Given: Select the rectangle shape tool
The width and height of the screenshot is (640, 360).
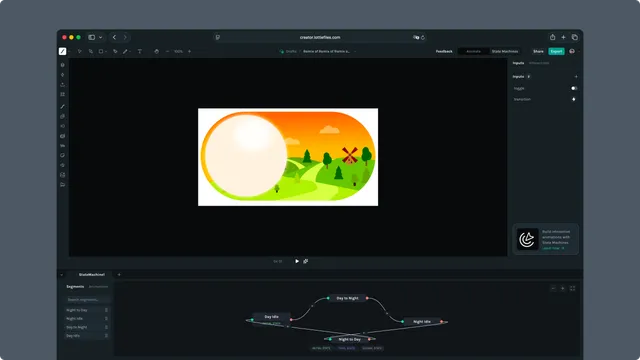Looking at the screenshot, I should (x=101, y=51).
